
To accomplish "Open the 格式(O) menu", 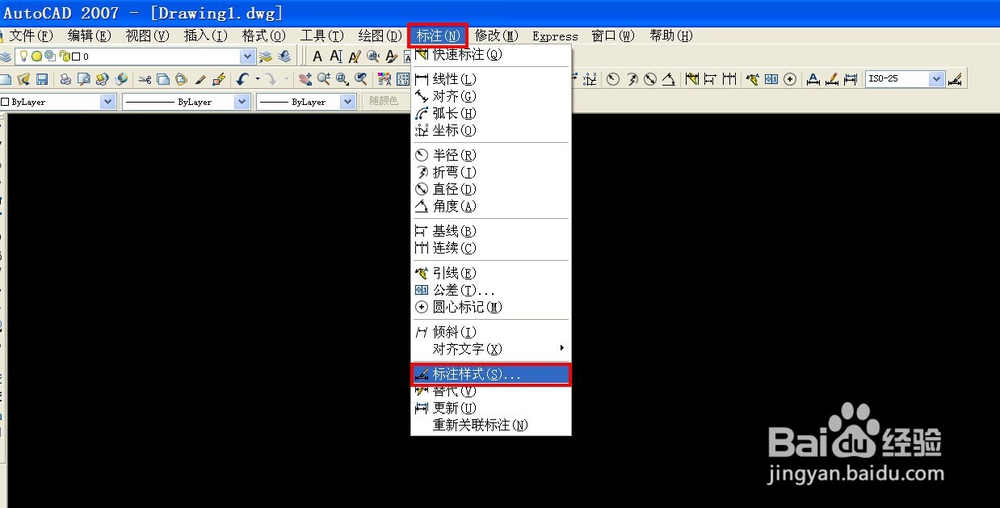I will point(263,36).
